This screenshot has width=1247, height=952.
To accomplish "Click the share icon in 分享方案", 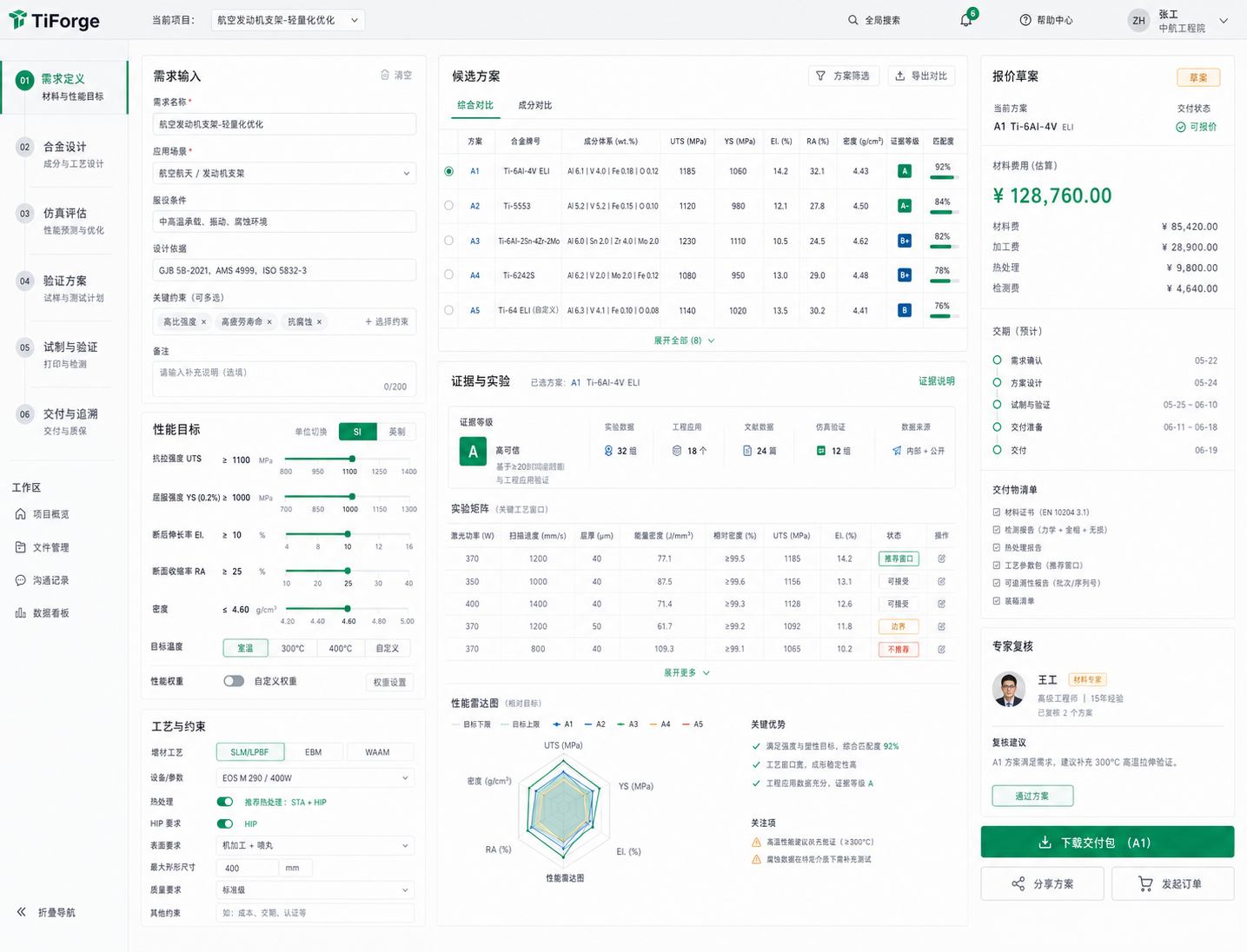I will [1018, 884].
